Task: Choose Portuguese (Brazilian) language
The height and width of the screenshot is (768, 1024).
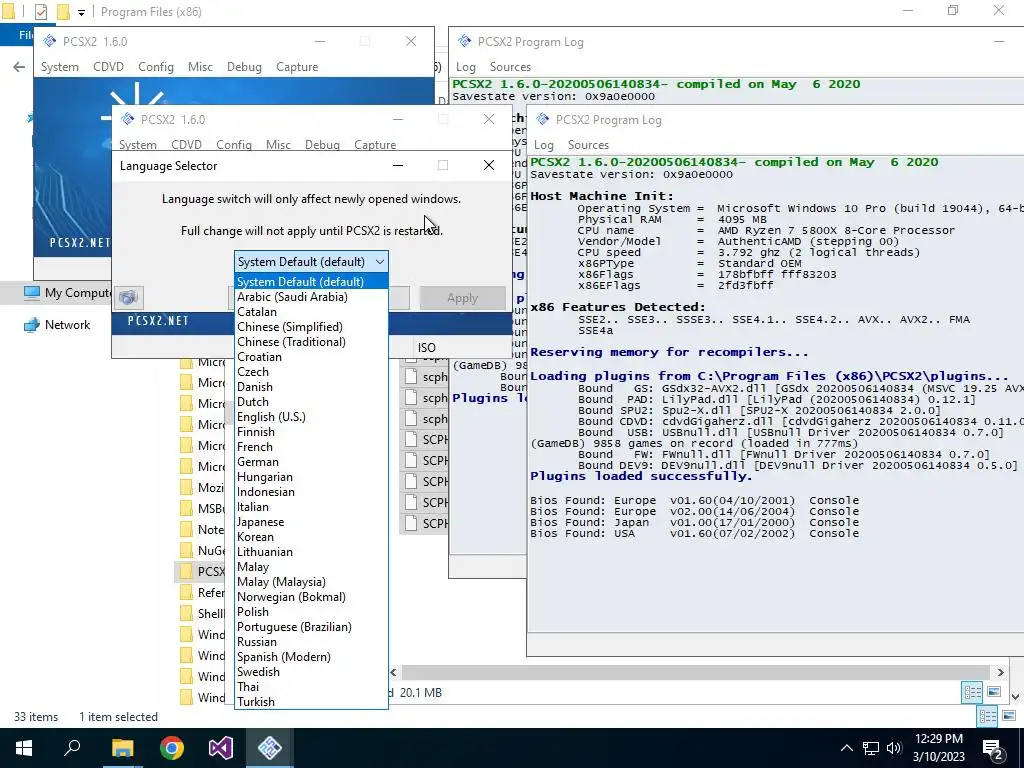Action: [312, 627]
